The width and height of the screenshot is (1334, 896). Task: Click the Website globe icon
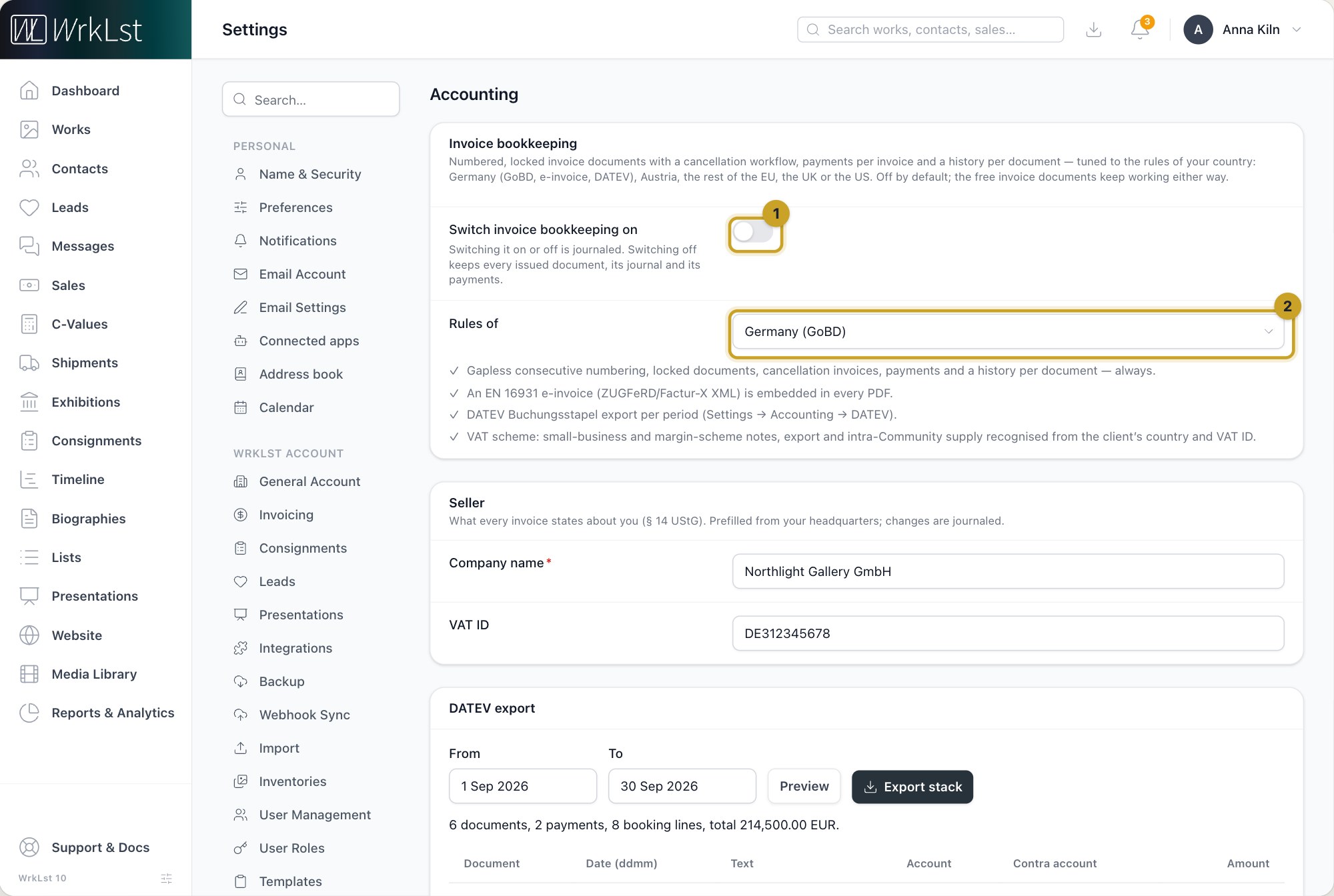click(29, 635)
